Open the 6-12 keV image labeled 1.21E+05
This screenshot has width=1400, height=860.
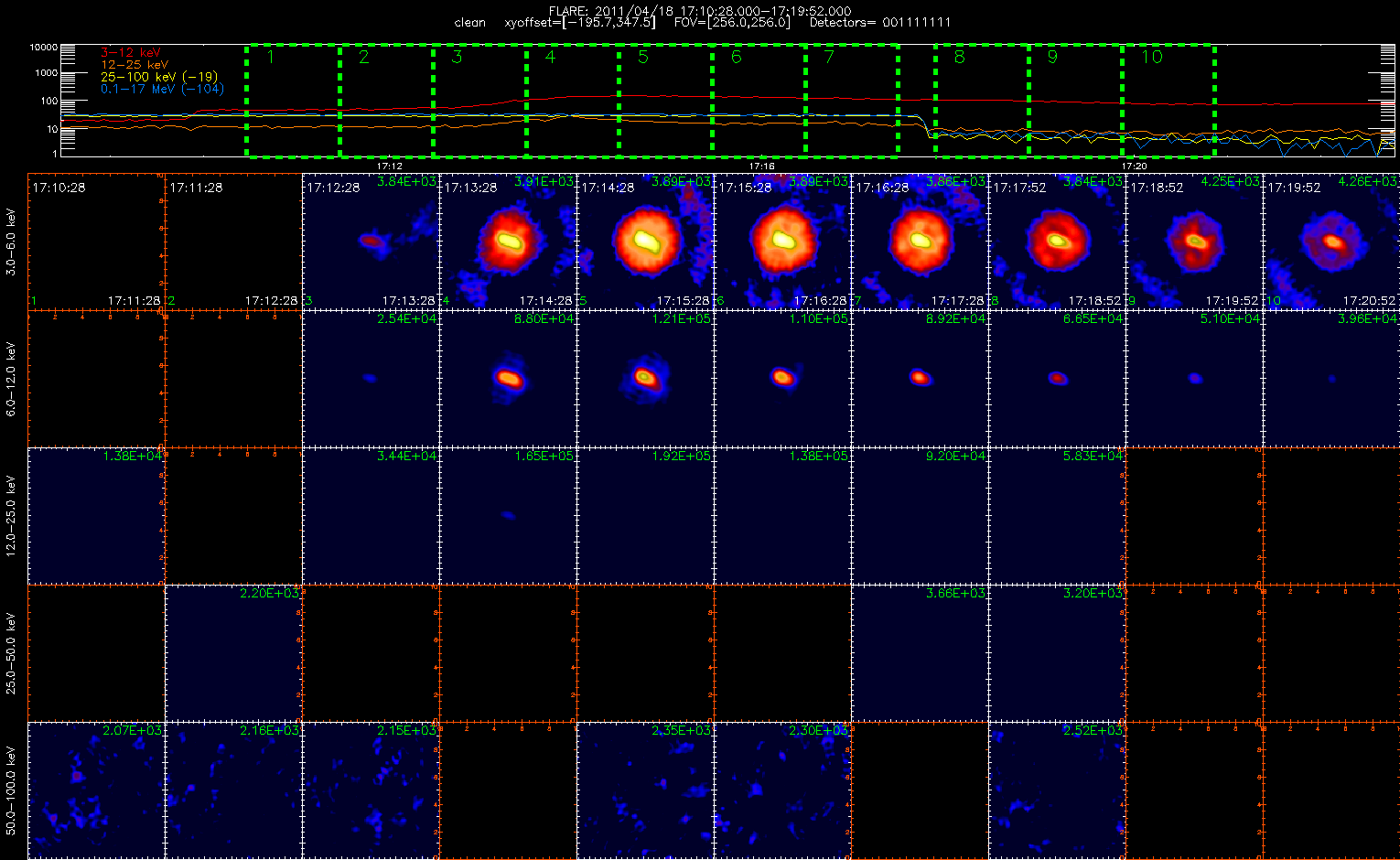coord(645,378)
